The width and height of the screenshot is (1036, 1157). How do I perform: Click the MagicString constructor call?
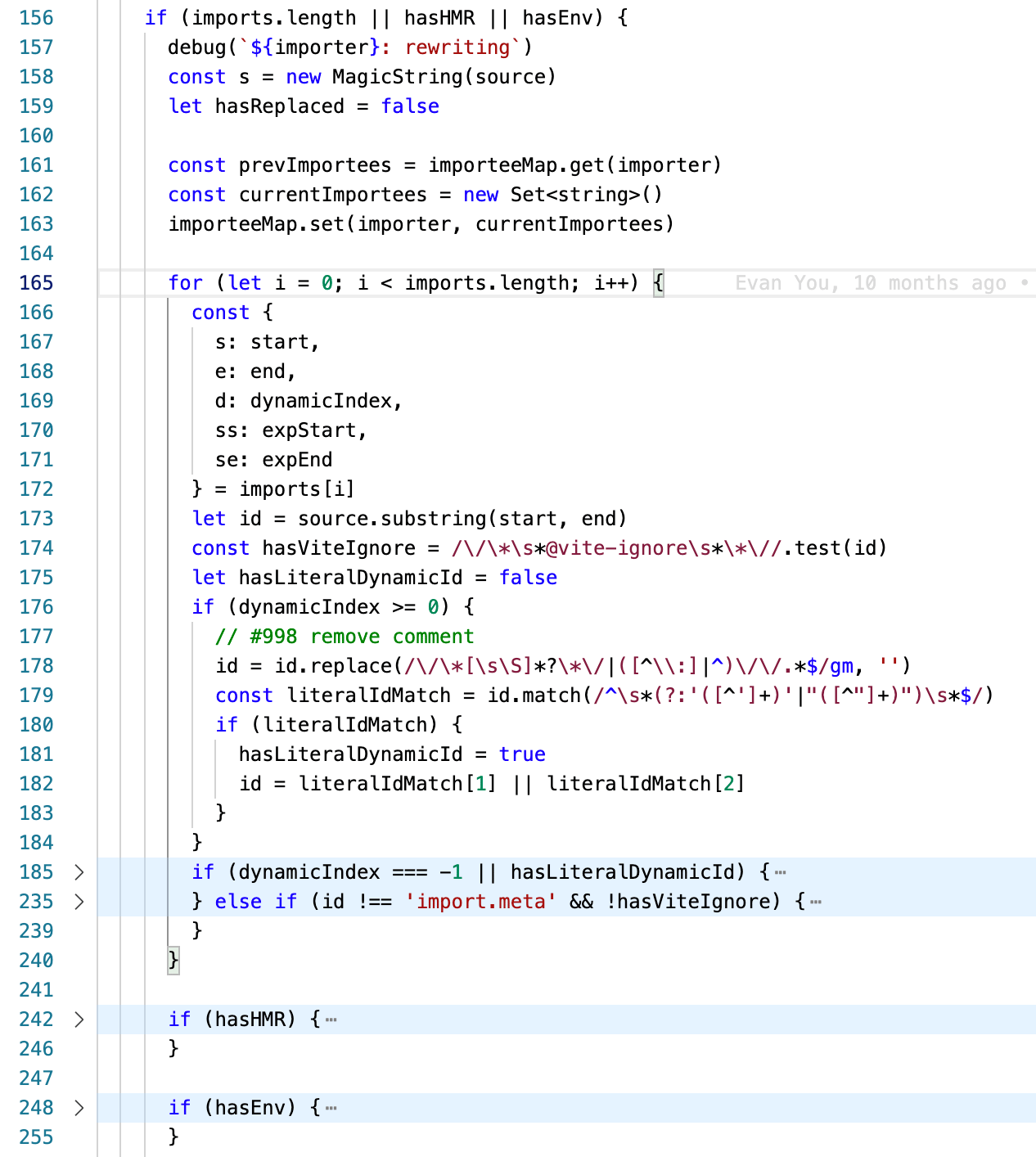pyautogui.click(x=444, y=77)
